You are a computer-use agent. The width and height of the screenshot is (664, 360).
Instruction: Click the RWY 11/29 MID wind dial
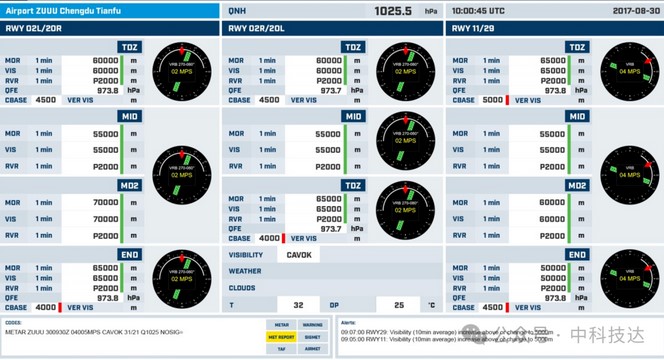pyautogui.click(x=630, y=175)
